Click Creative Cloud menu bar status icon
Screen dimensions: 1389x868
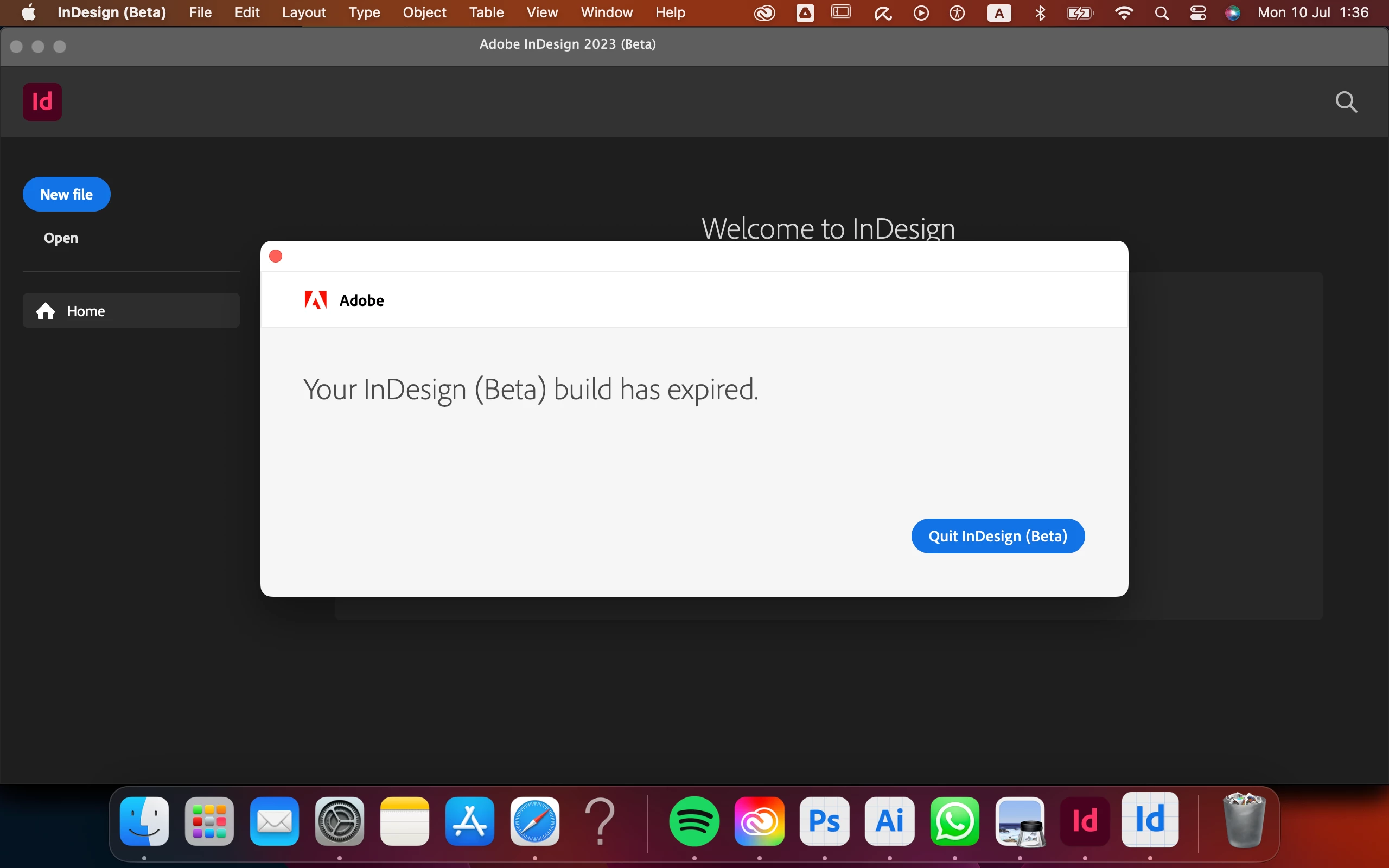click(764, 12)
